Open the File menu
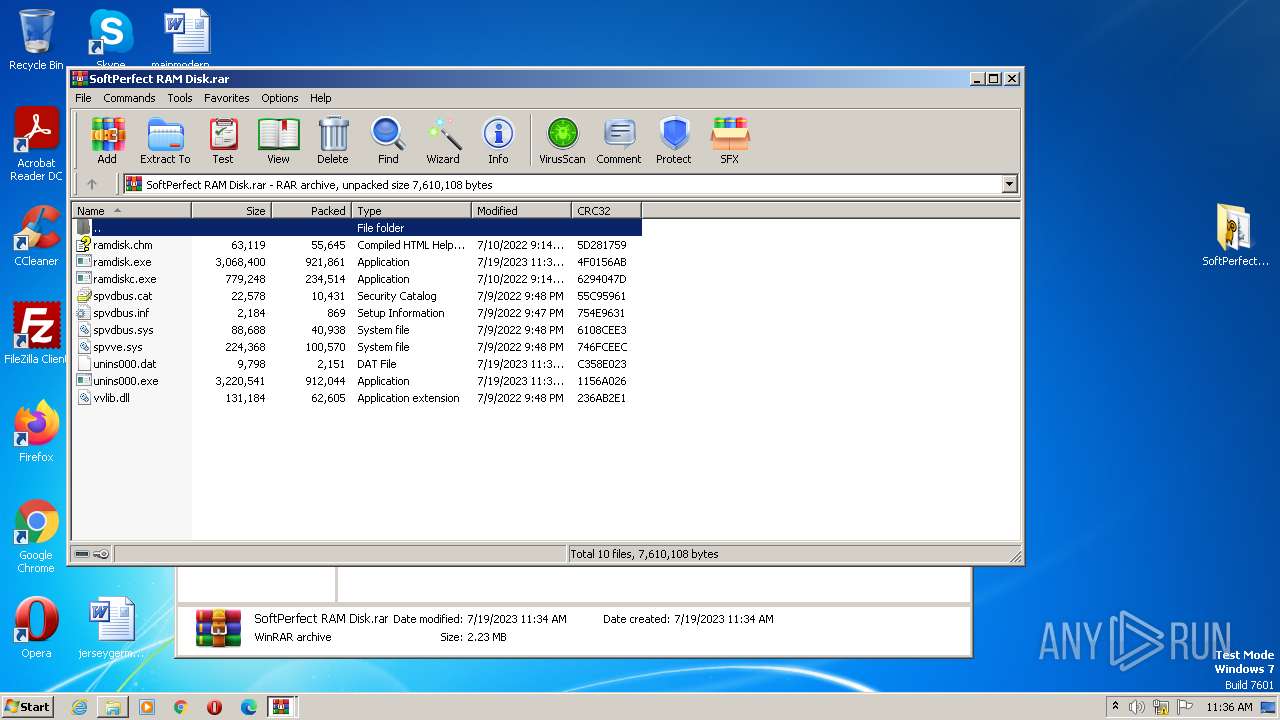 pyautogui.click(x=83, y=98)
